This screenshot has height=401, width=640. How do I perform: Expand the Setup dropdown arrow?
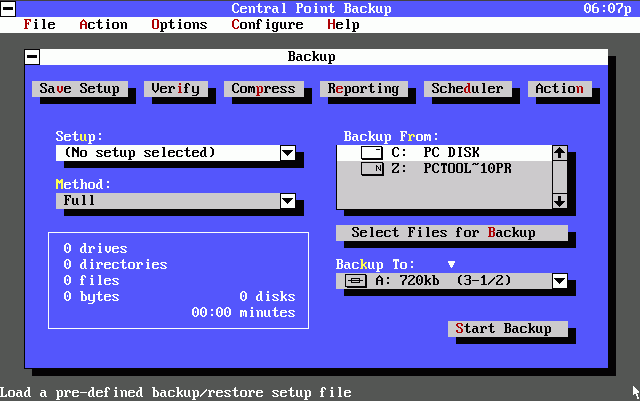coord(288,153)
